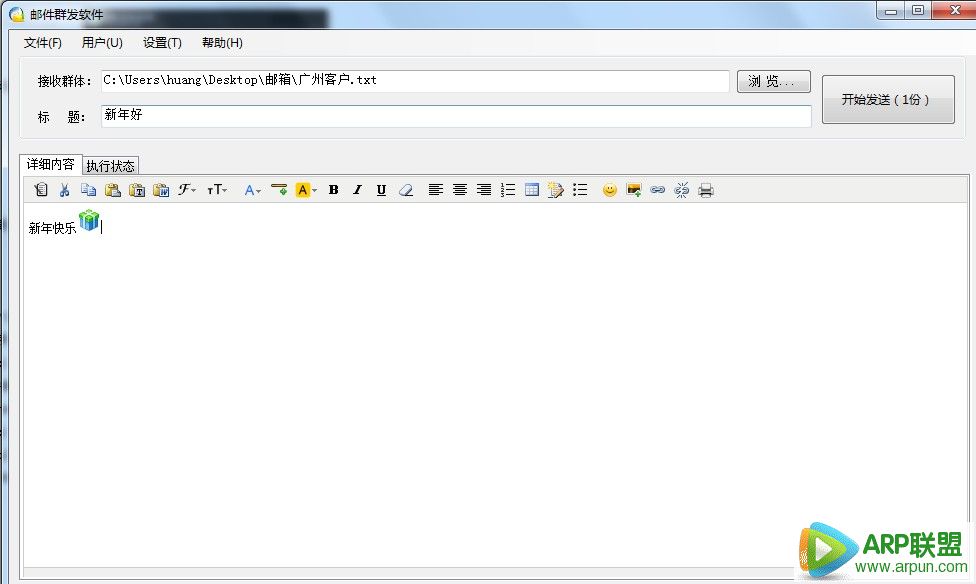Insert a bulleted list
976x584 pixels.
(580, 190)
